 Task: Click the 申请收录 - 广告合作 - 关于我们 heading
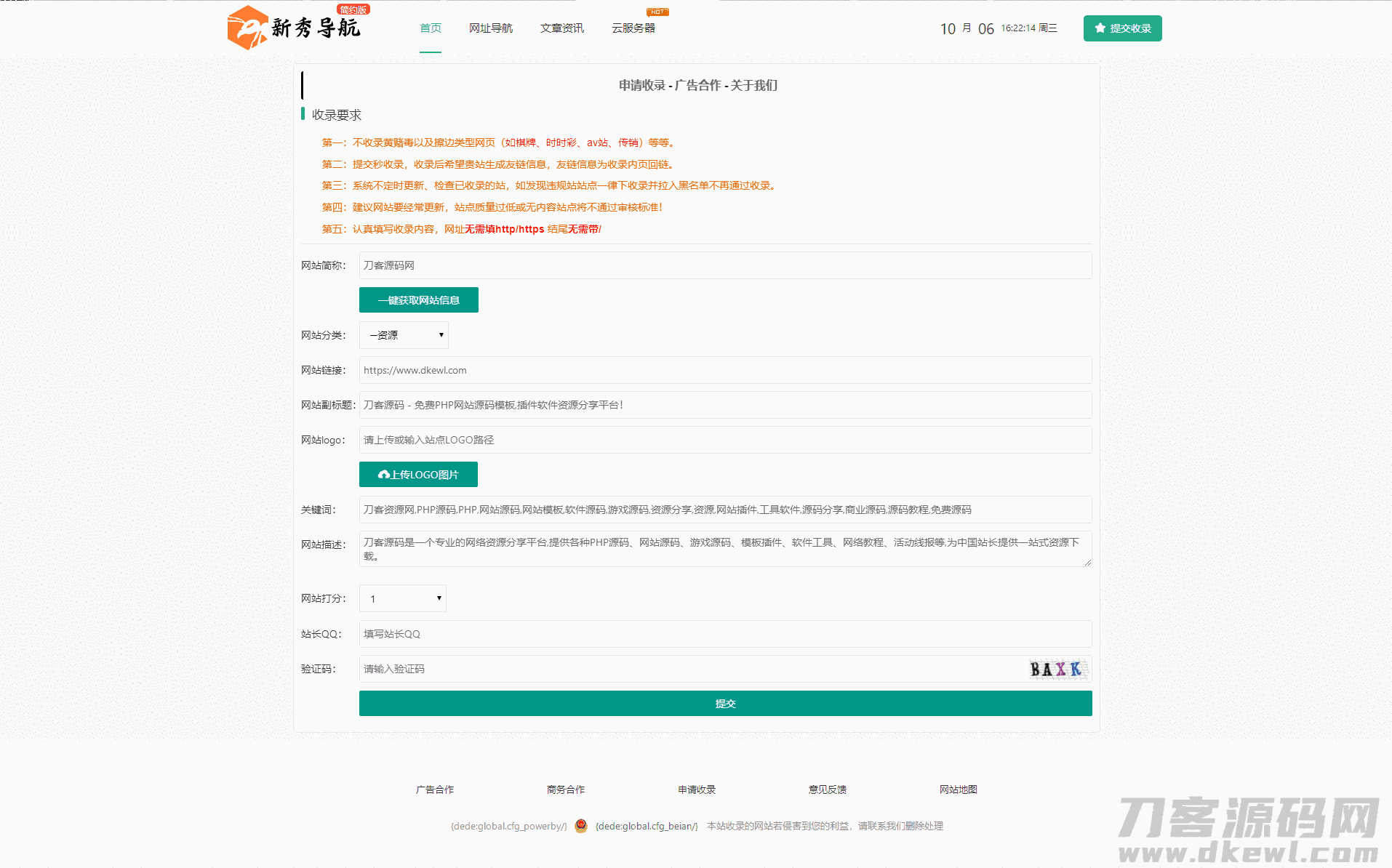point(698,85)
